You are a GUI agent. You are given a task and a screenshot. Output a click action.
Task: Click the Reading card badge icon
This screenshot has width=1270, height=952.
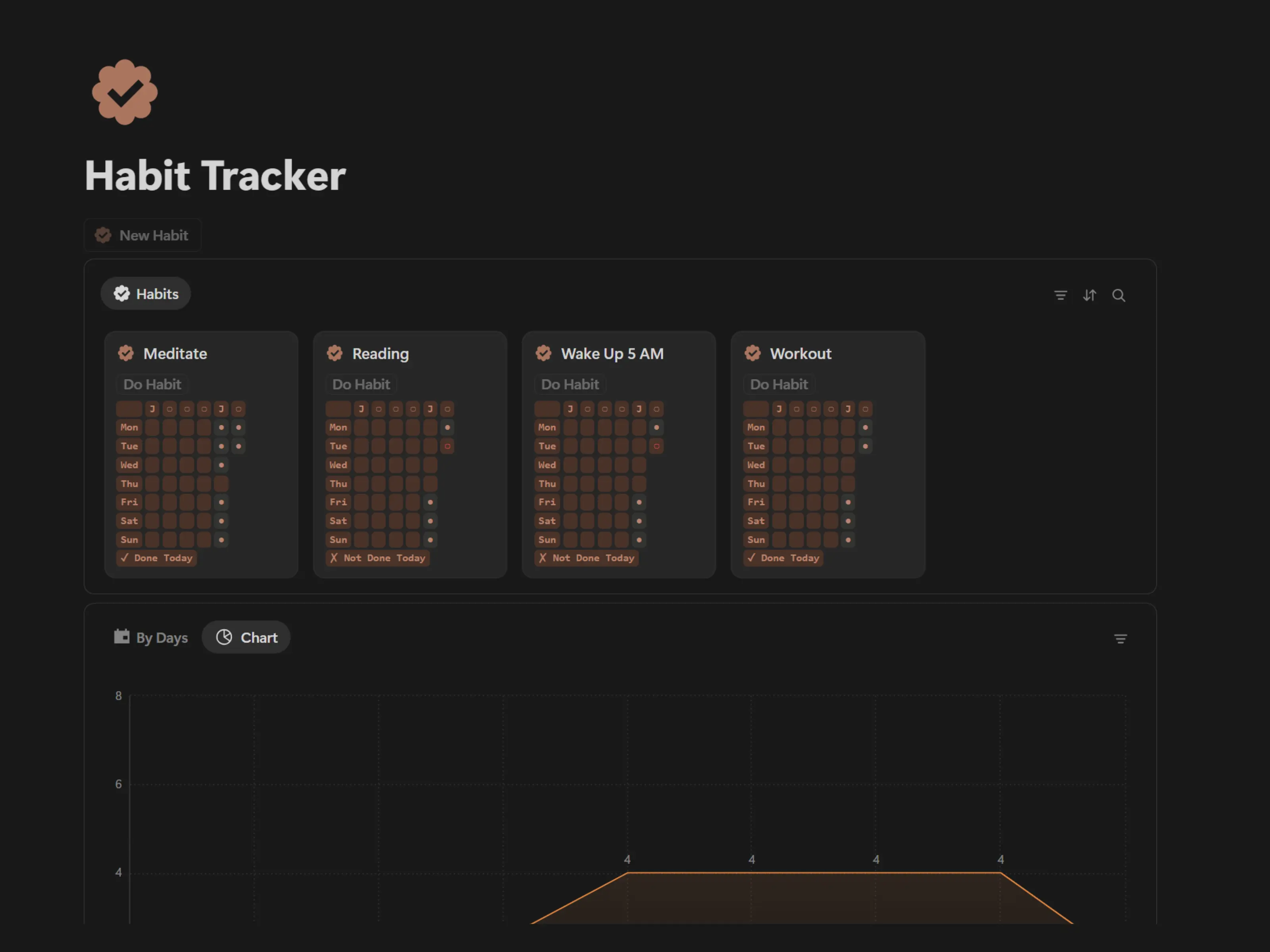tap(335, 353)
